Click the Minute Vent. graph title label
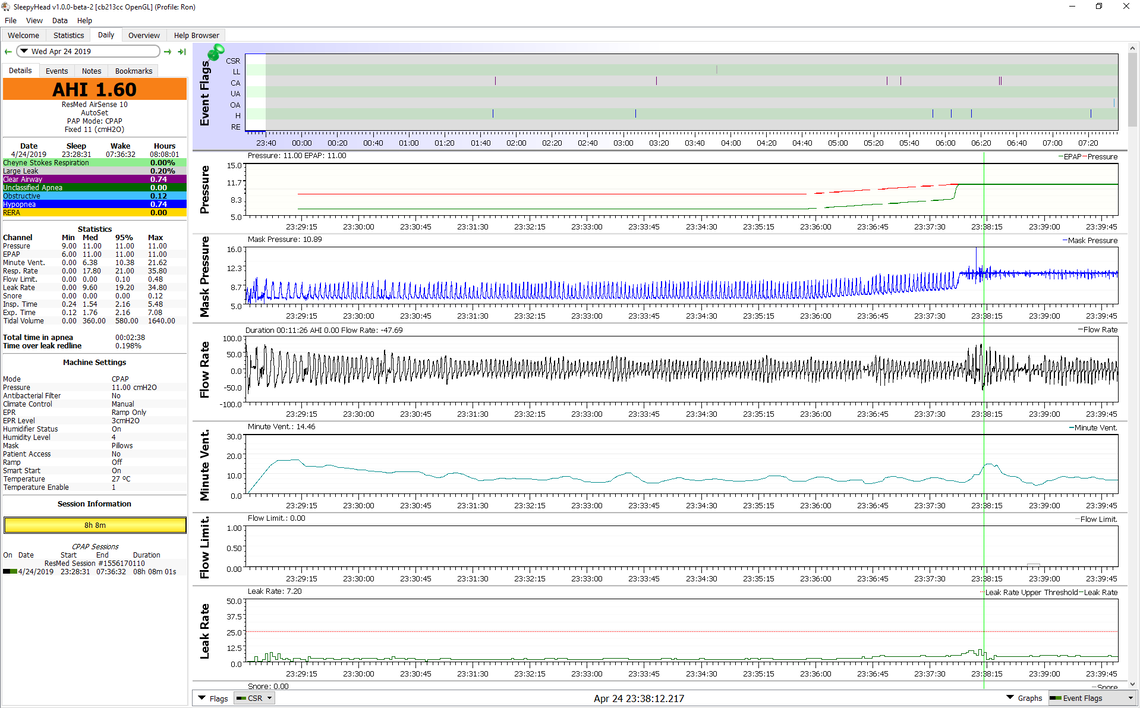1140x708 pixels. tap(204, 465)
